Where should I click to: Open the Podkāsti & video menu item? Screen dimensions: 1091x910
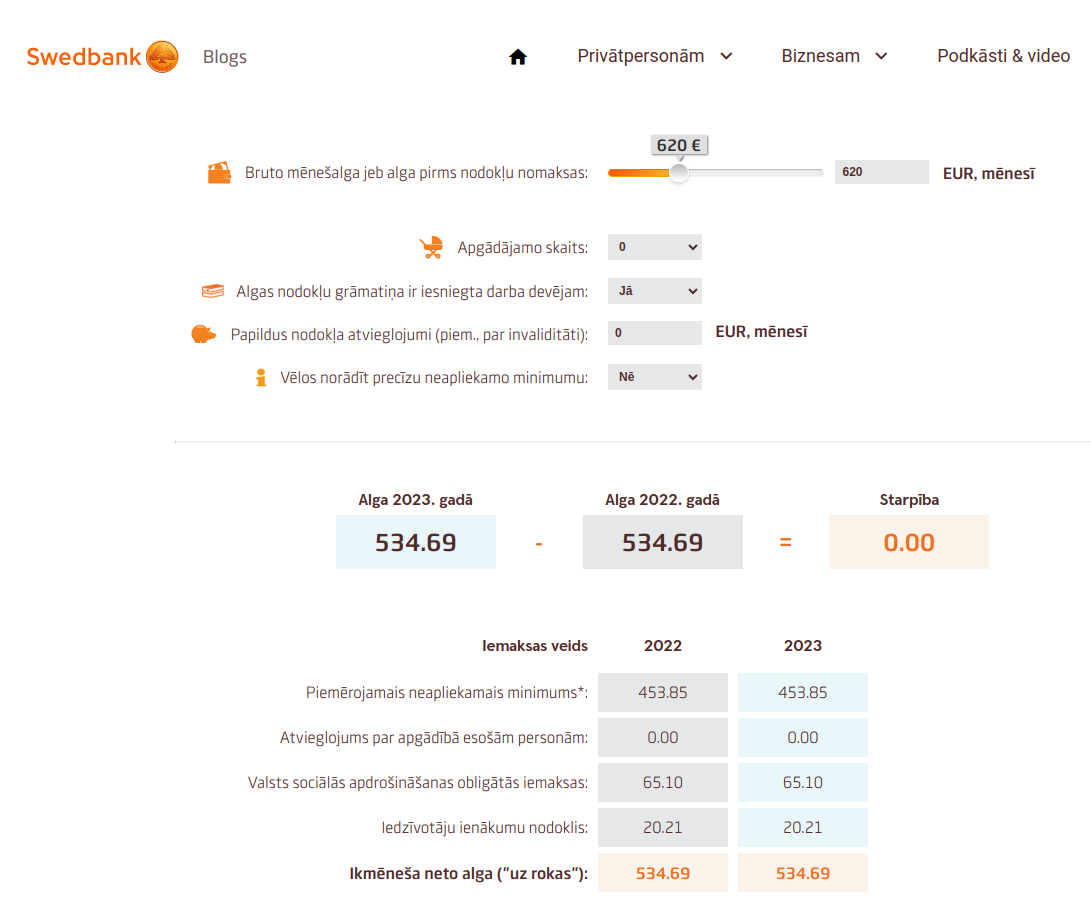pos(1003,56)
